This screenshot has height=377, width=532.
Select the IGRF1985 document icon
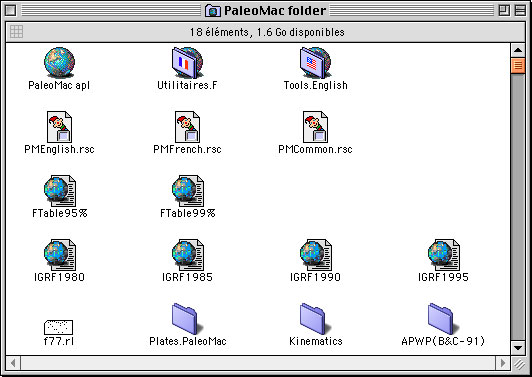[x=188, y=255]
